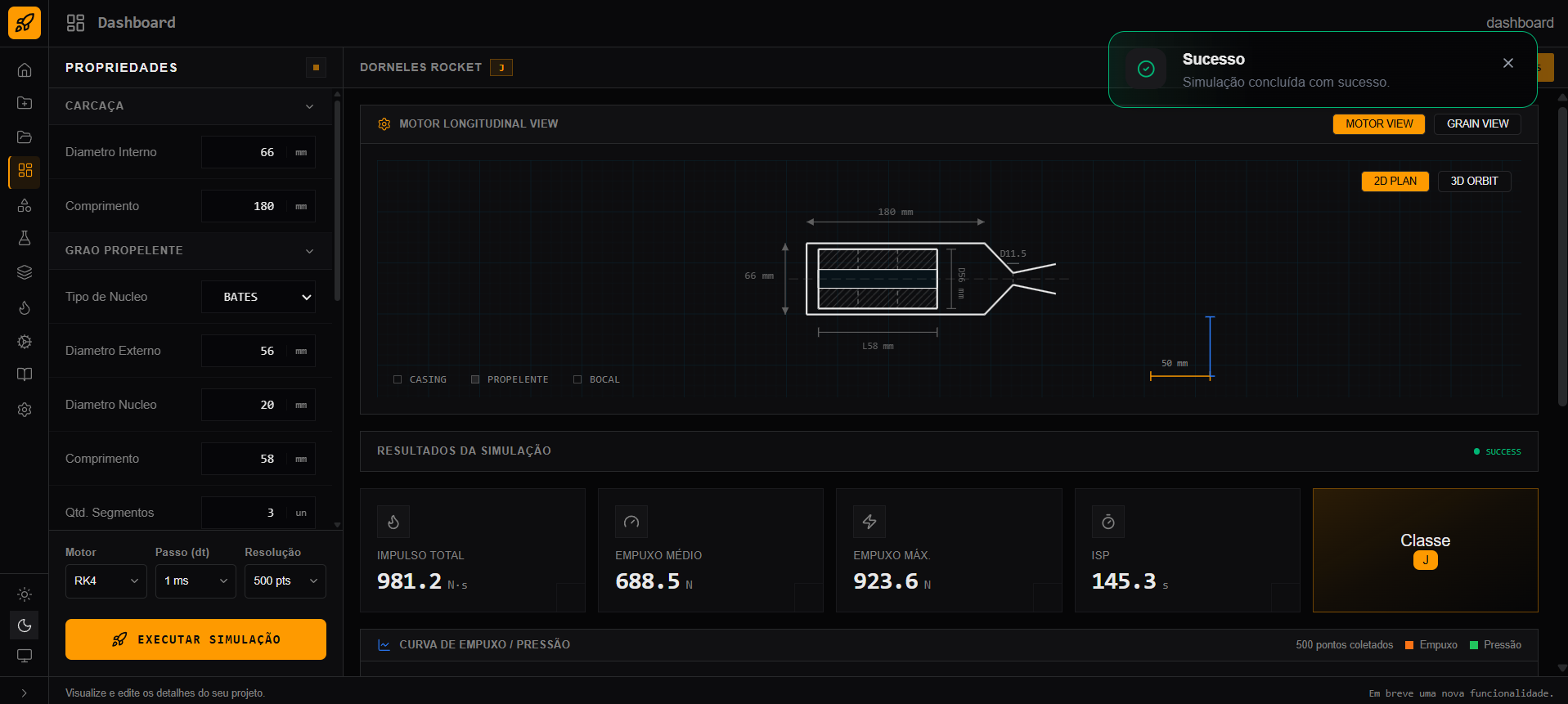This screenshot has width=1568, height=704.
Task: Open the settings cog sidebar icon
Action: 25,410
